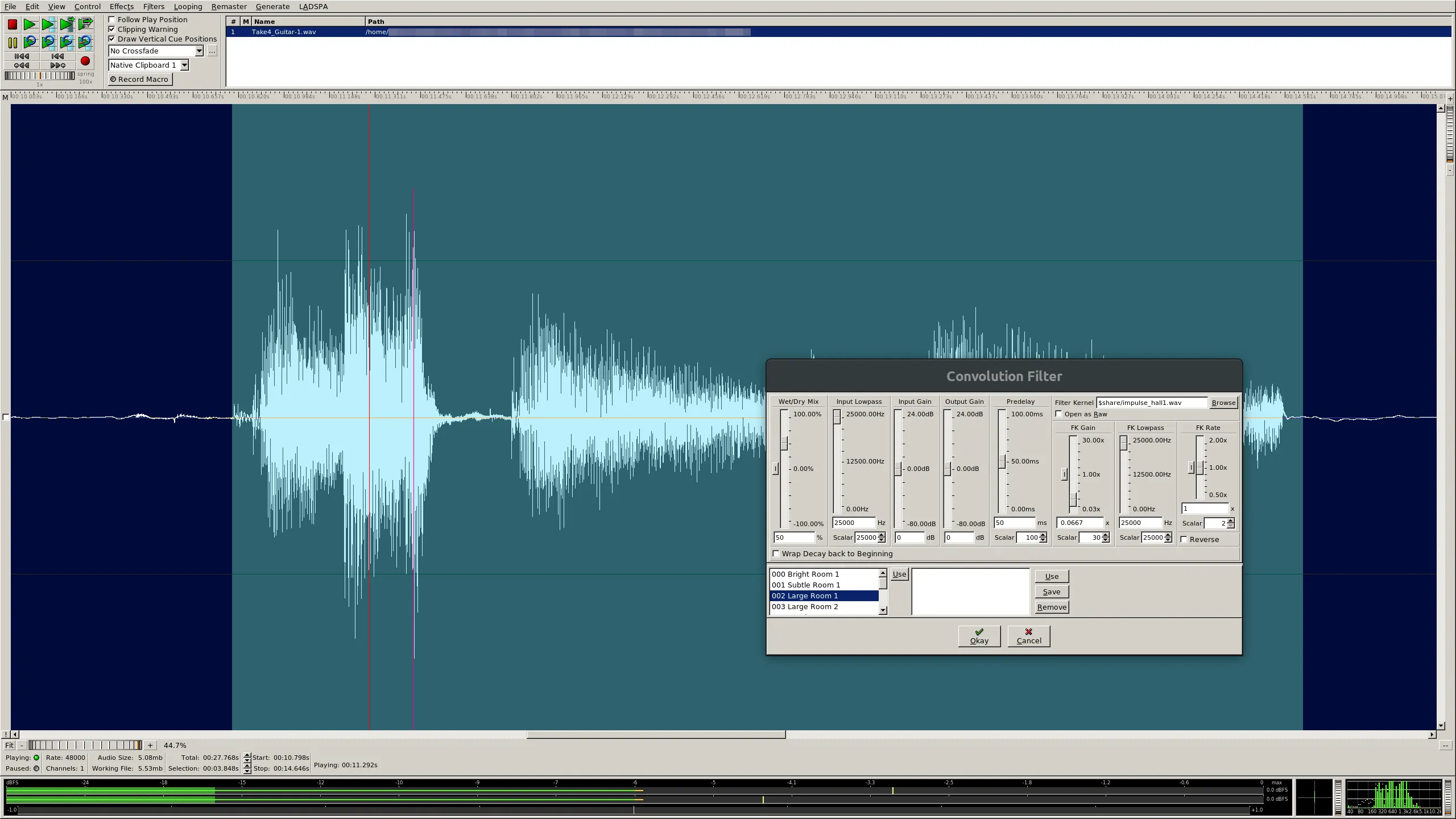This screenshot has height=819, width=1456.
Task: Click the Clipping Warning checkbox
Action: (x=111, y=29)
